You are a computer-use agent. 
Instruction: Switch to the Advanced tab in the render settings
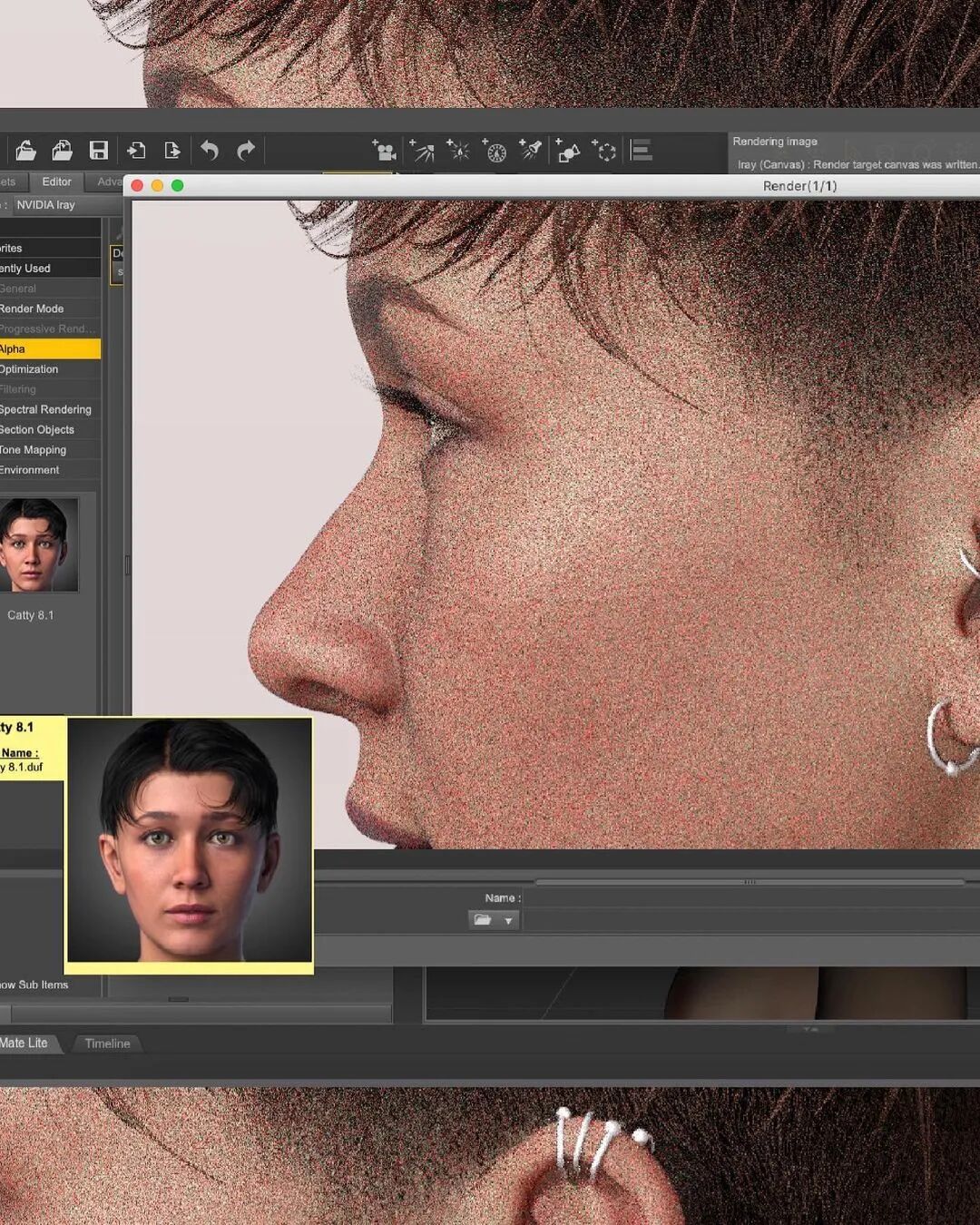coord(108,181)
